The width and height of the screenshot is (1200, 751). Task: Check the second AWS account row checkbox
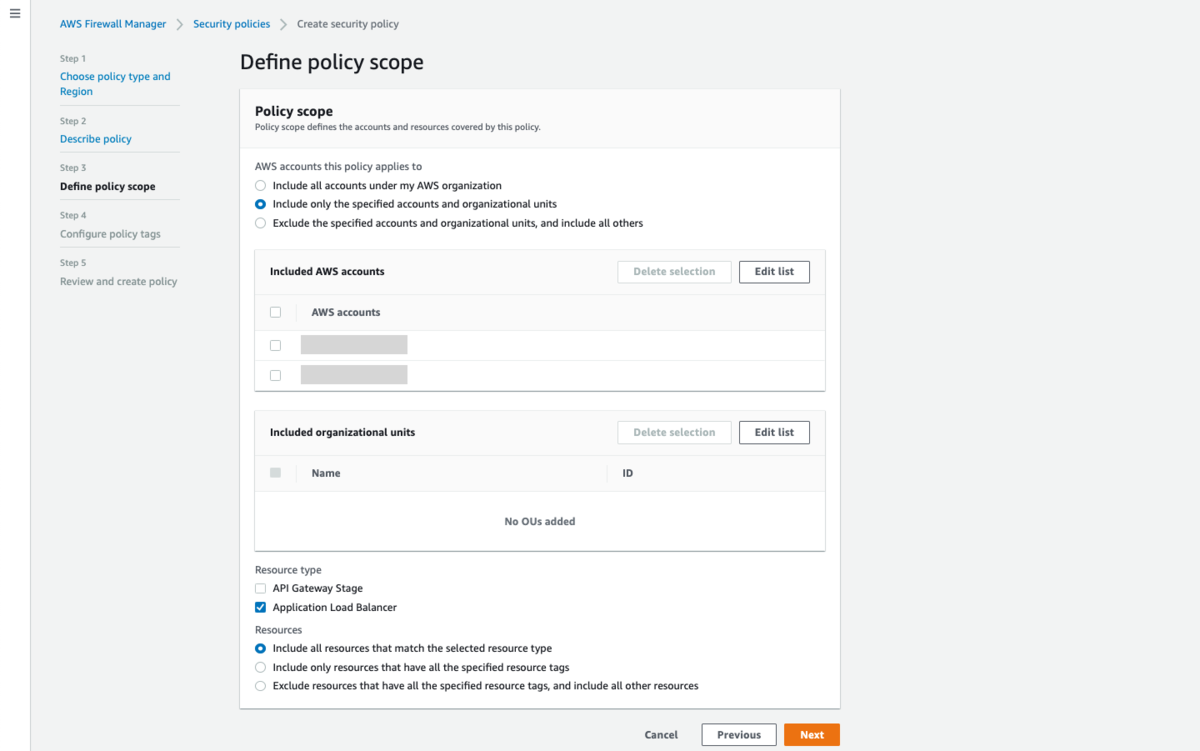coord(276,376)
